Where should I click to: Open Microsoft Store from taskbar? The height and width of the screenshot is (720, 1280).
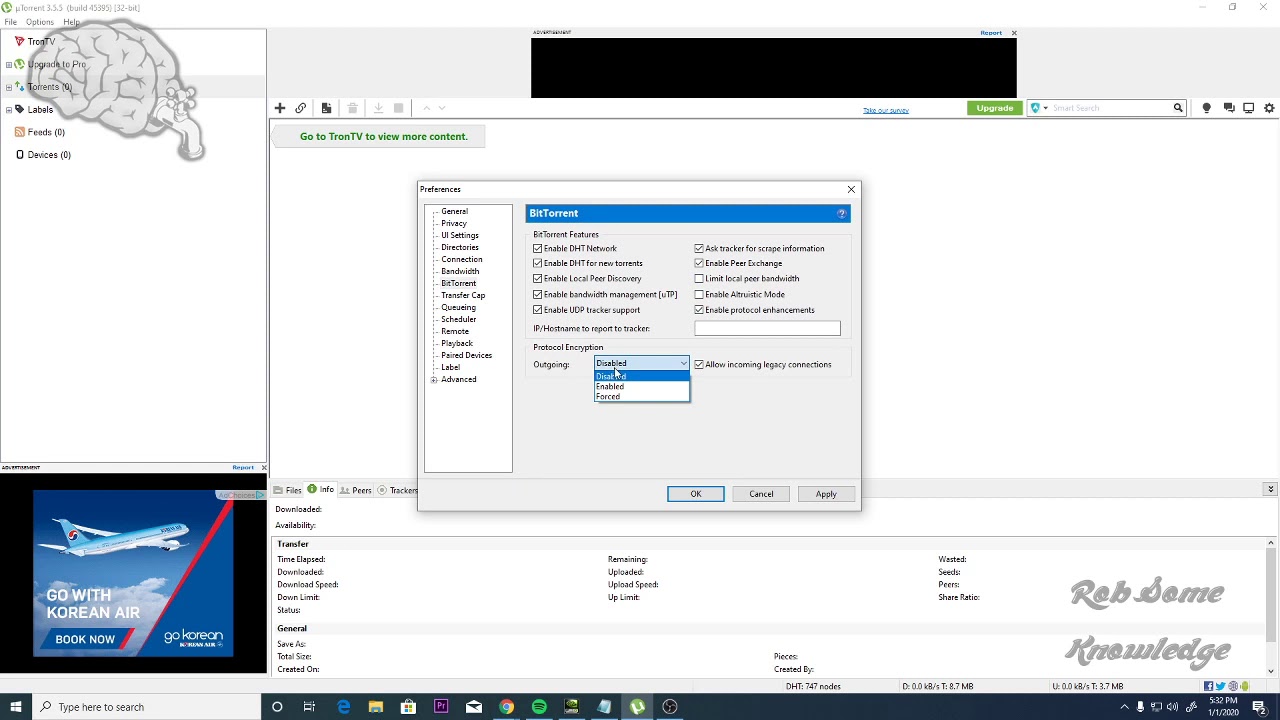pyautogui.click(x=408, y=707)
